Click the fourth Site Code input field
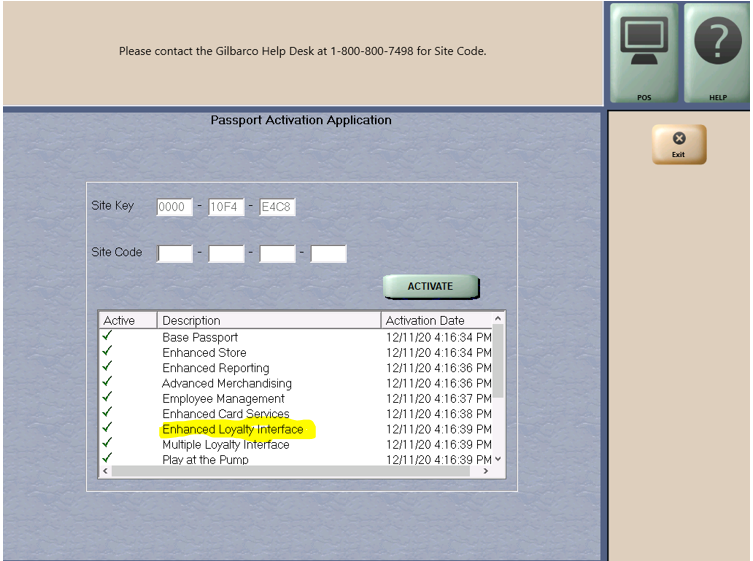 [328, 253]
